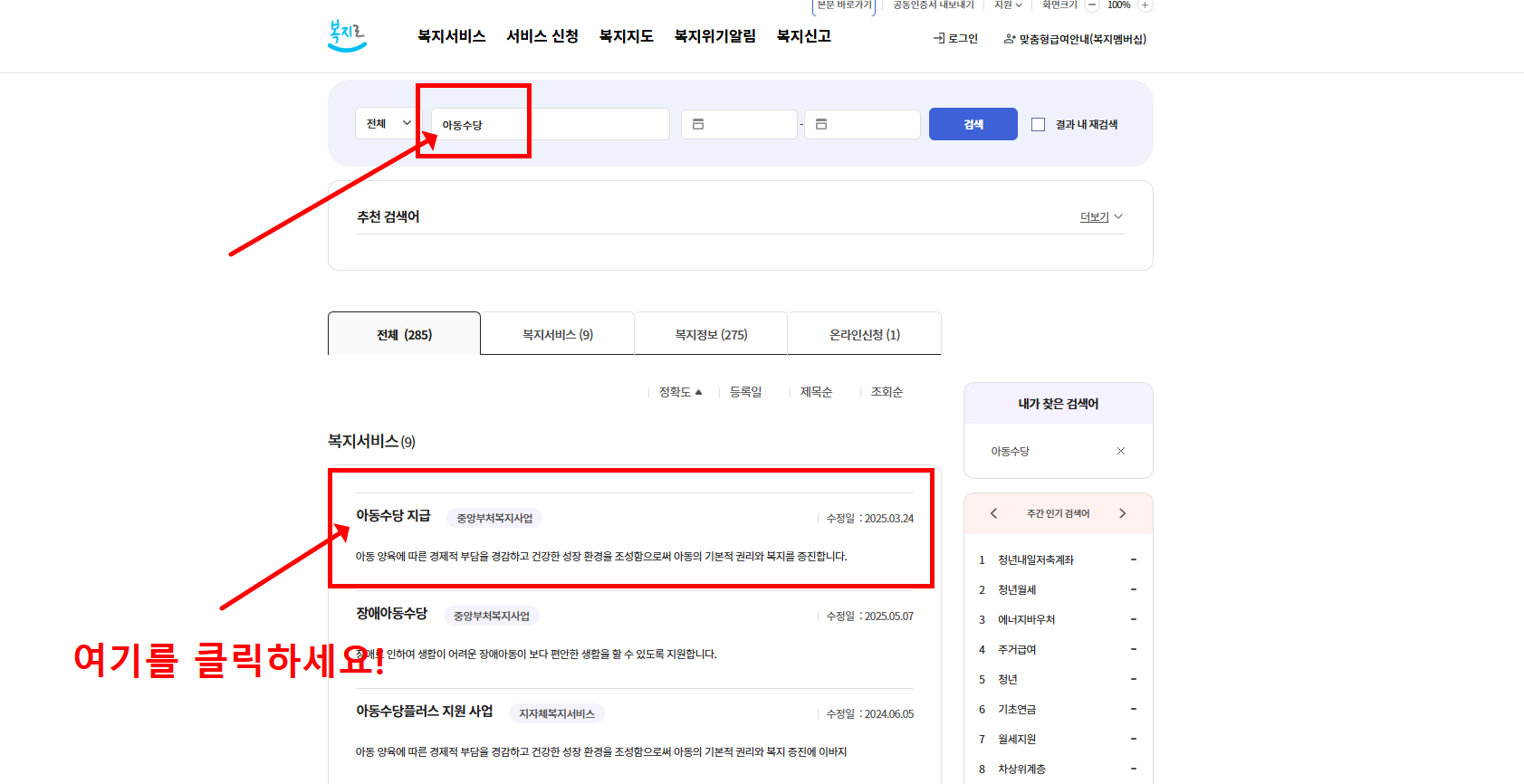
Task: Sort results by 정확도
Action: click(x=680, y=392)
